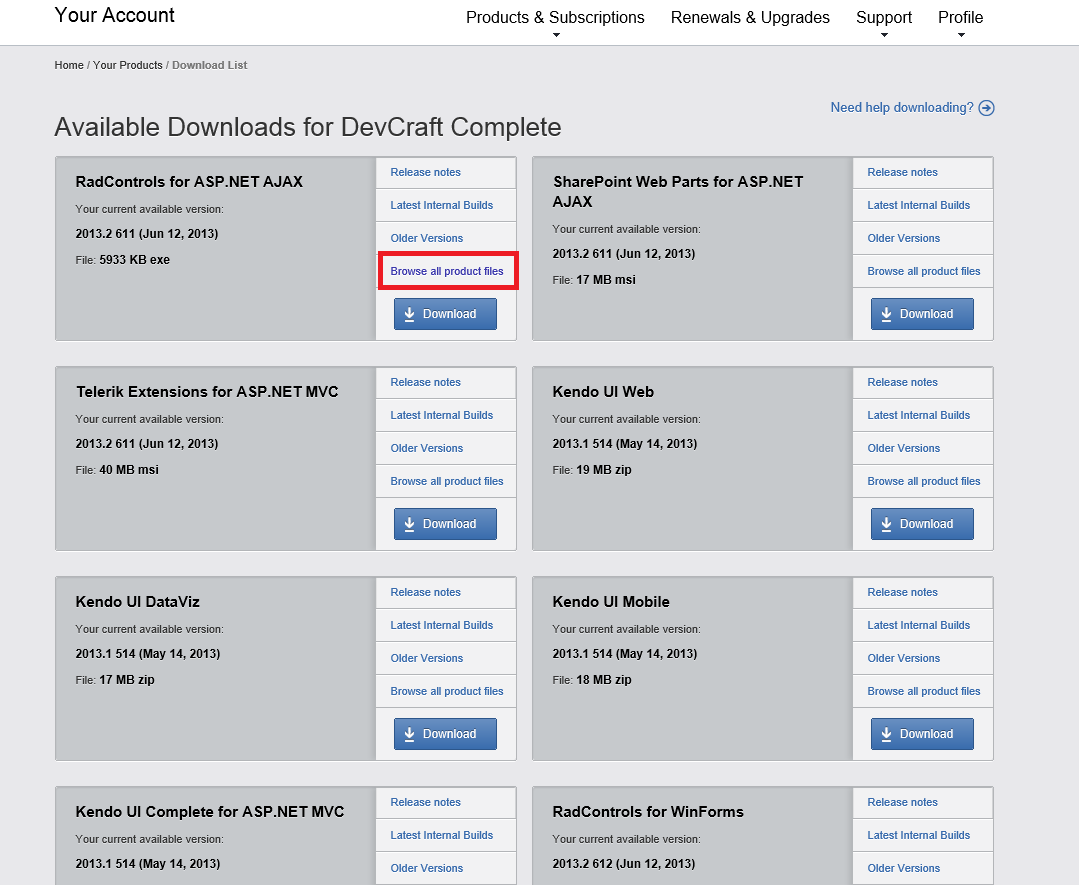Open Latest Internal Builds for Kendo UI DataViz
The height and width of the screenshot is (885, 1079).
[442, 626]
